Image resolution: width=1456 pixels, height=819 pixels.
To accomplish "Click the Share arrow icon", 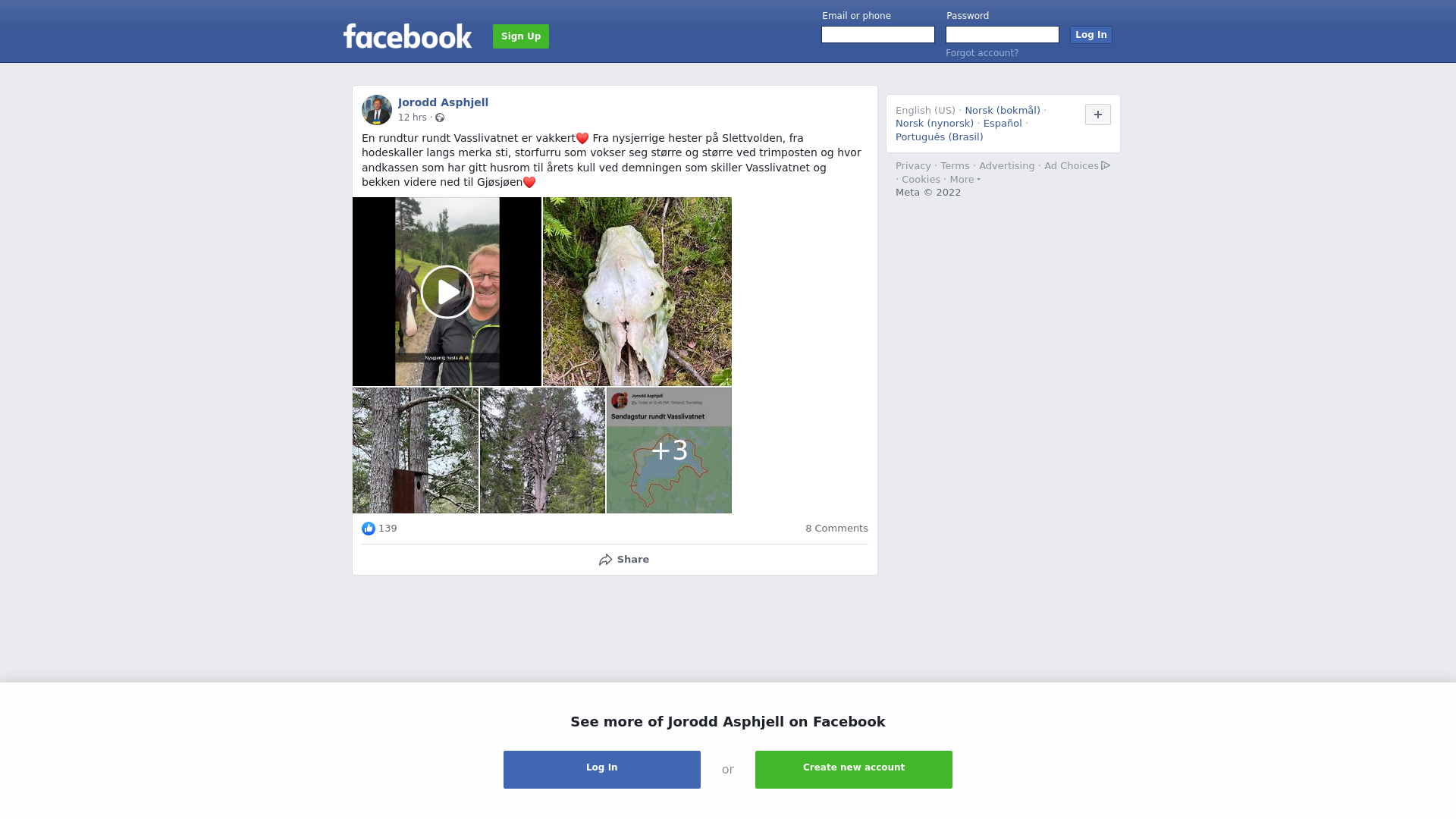I will pos(605,560).
